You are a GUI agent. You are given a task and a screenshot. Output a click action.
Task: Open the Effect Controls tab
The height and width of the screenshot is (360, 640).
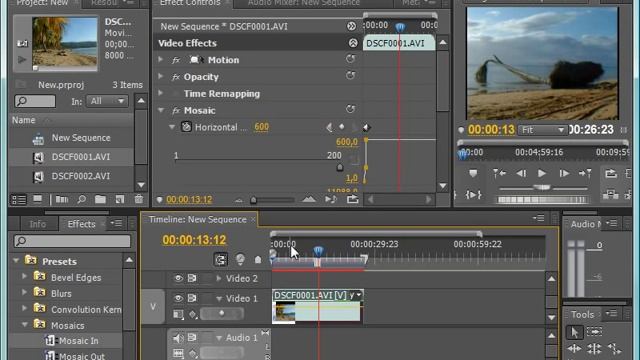tap(190, 3)
